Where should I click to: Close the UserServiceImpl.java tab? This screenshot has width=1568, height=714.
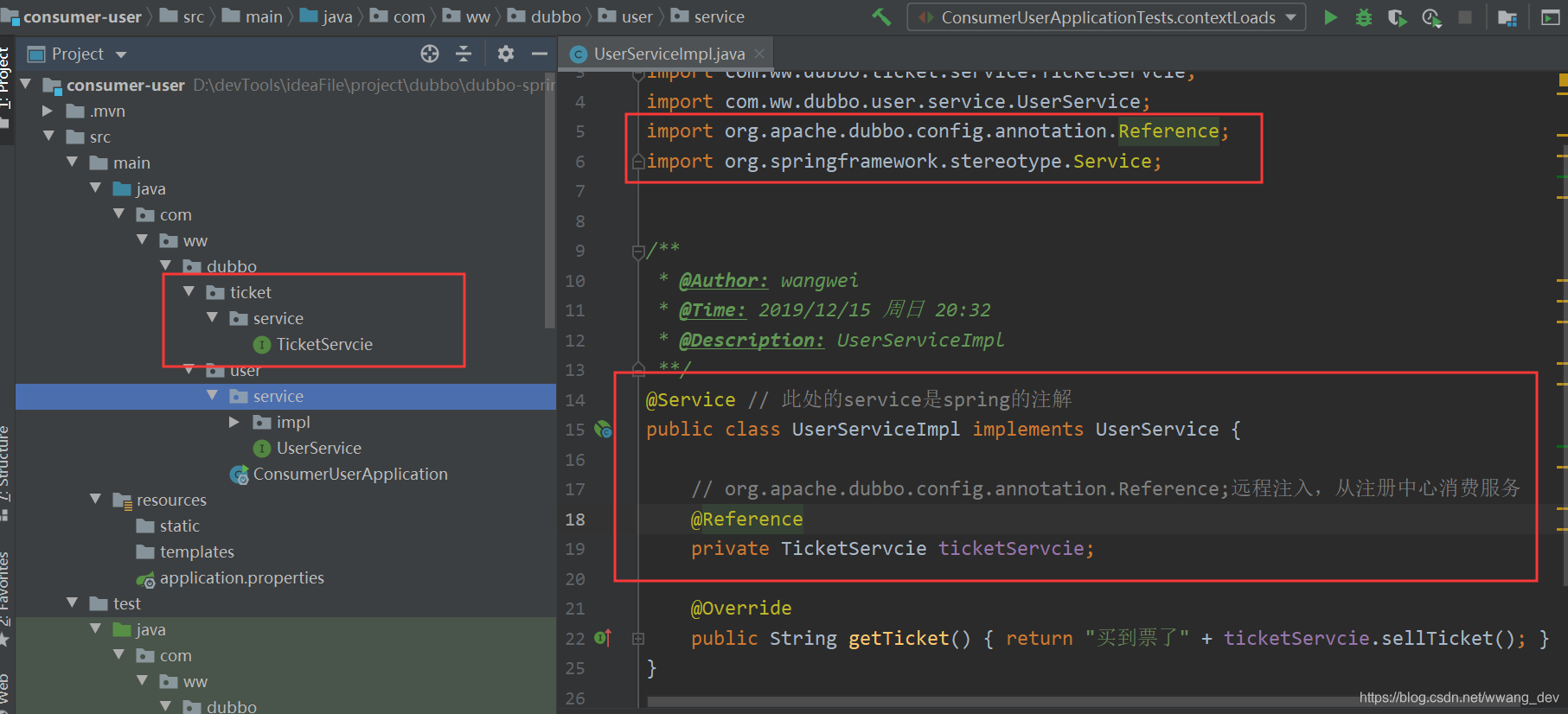pyautogui.click(x=759, y=54)
